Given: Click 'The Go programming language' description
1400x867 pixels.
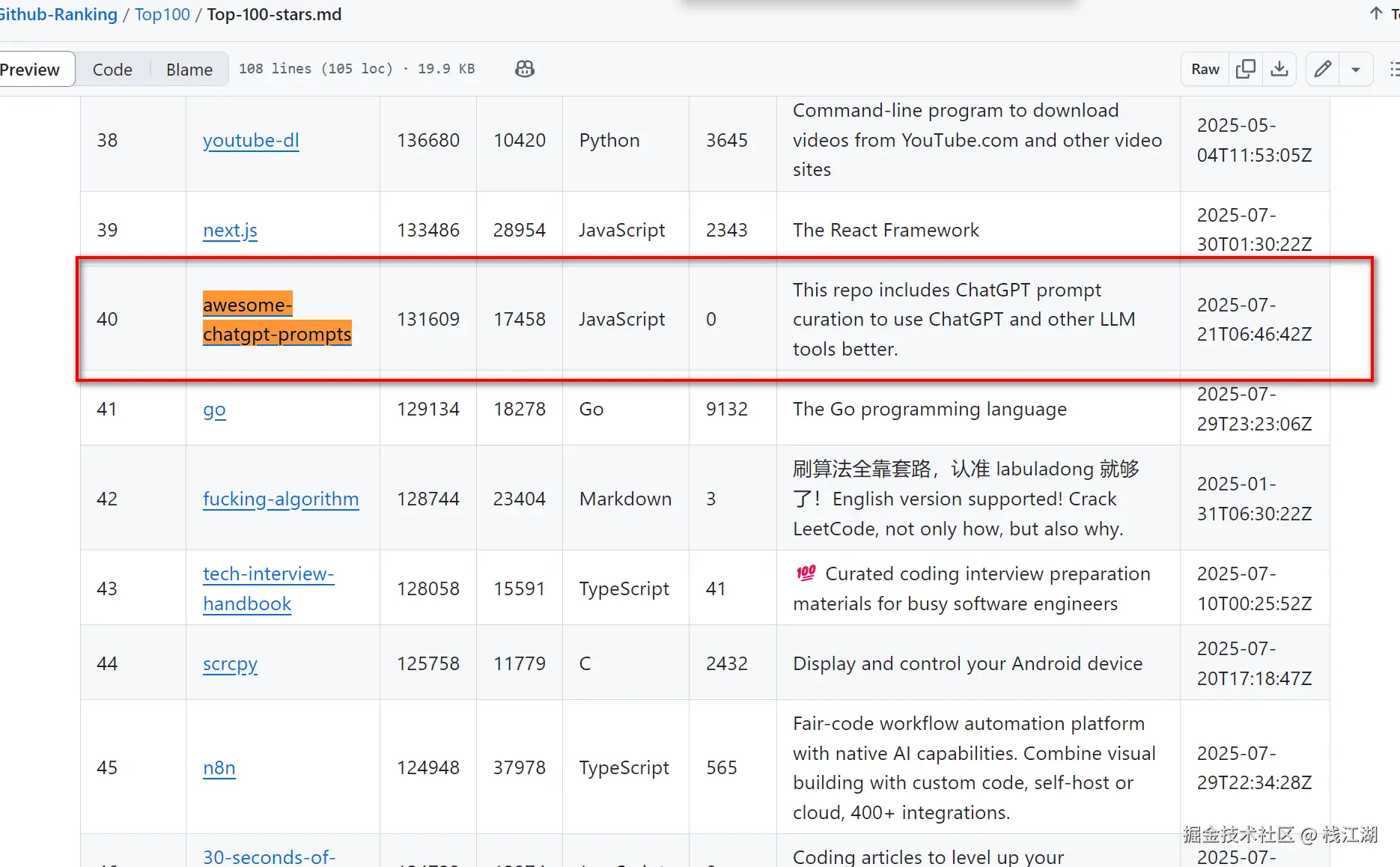Looking at the screenshot, I should coord(930,409).
